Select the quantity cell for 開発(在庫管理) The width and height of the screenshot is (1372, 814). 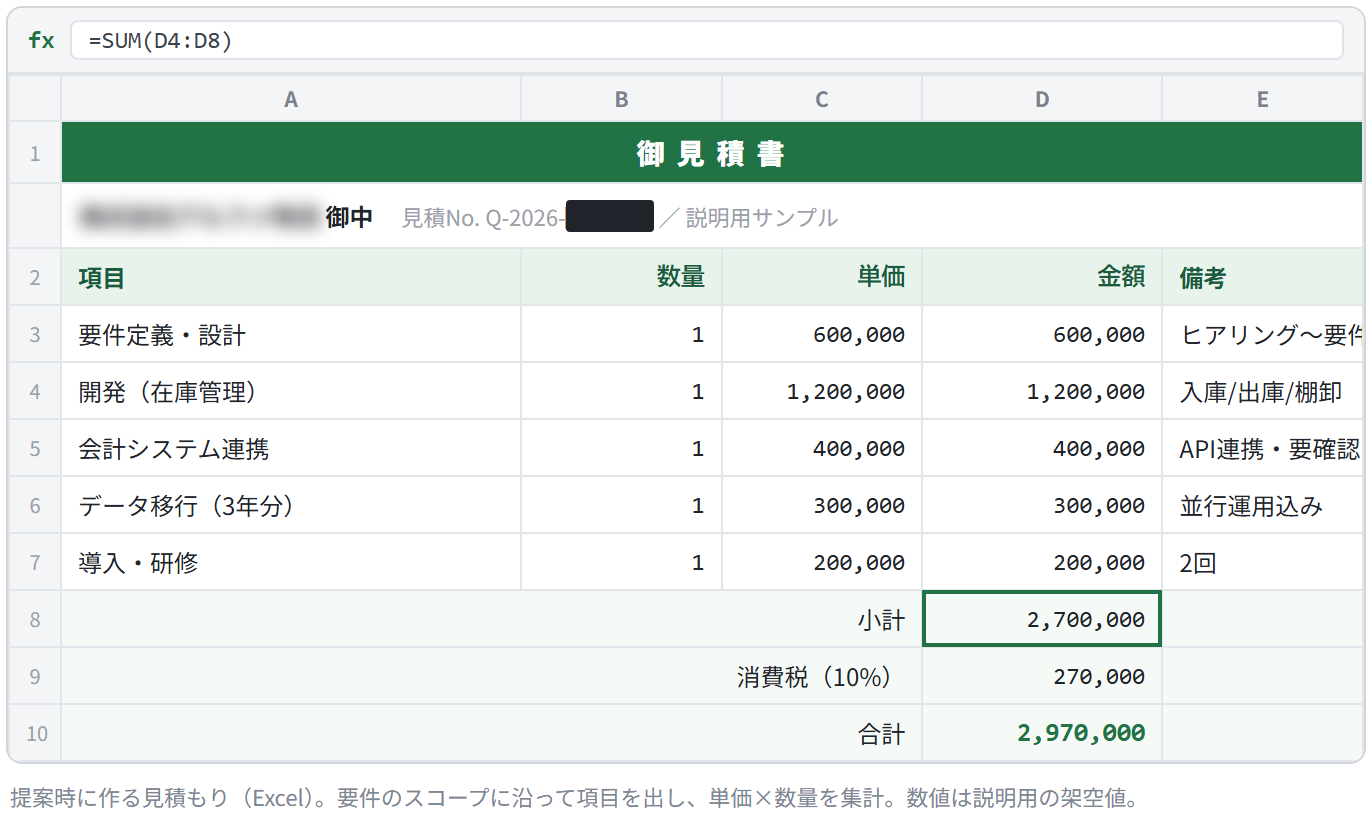pos(622,391)
